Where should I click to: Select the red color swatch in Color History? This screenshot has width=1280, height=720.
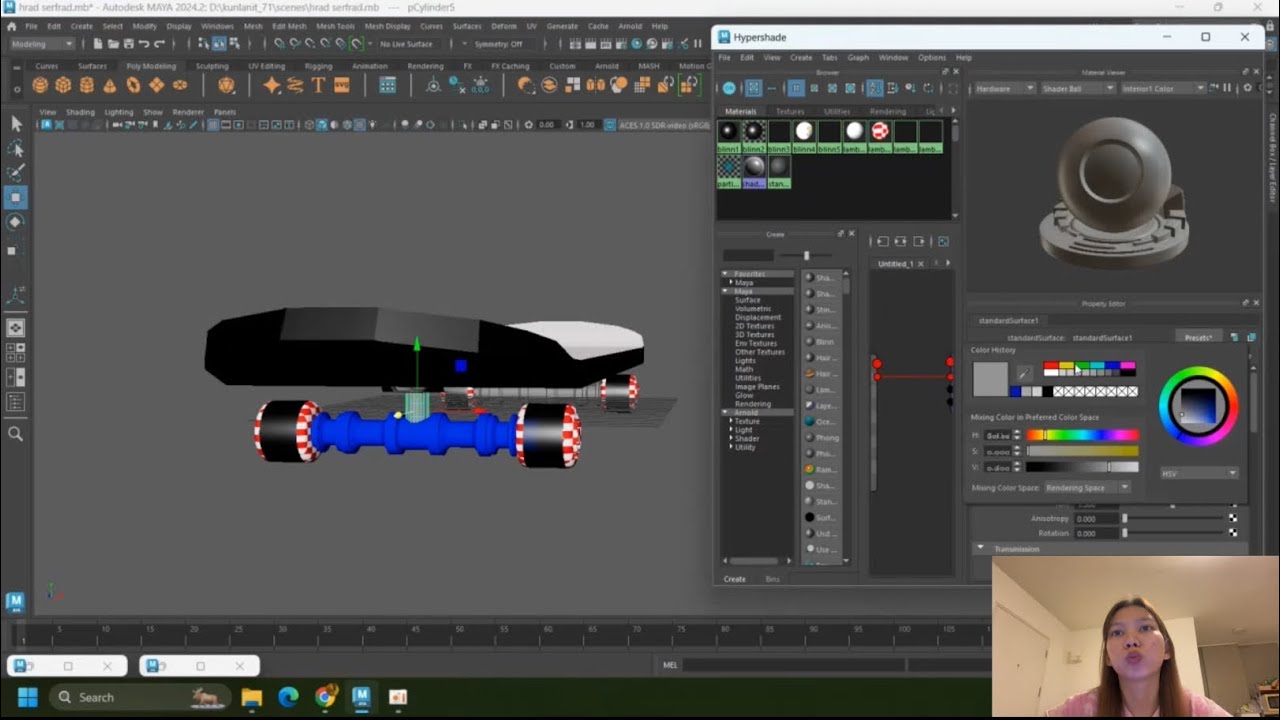click(x=1050, y=367)
